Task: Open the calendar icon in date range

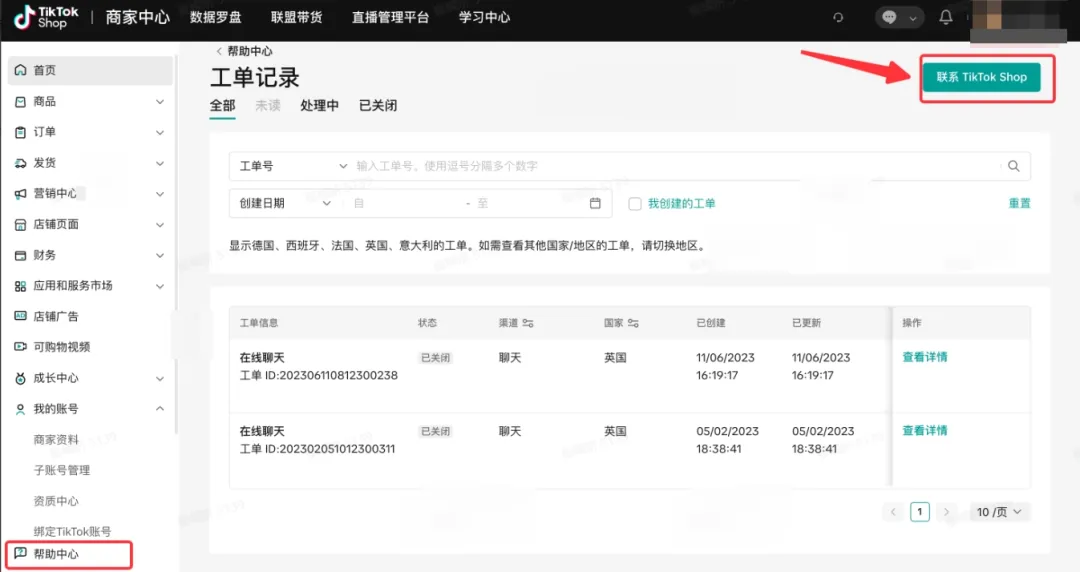Action: (595, 203)
